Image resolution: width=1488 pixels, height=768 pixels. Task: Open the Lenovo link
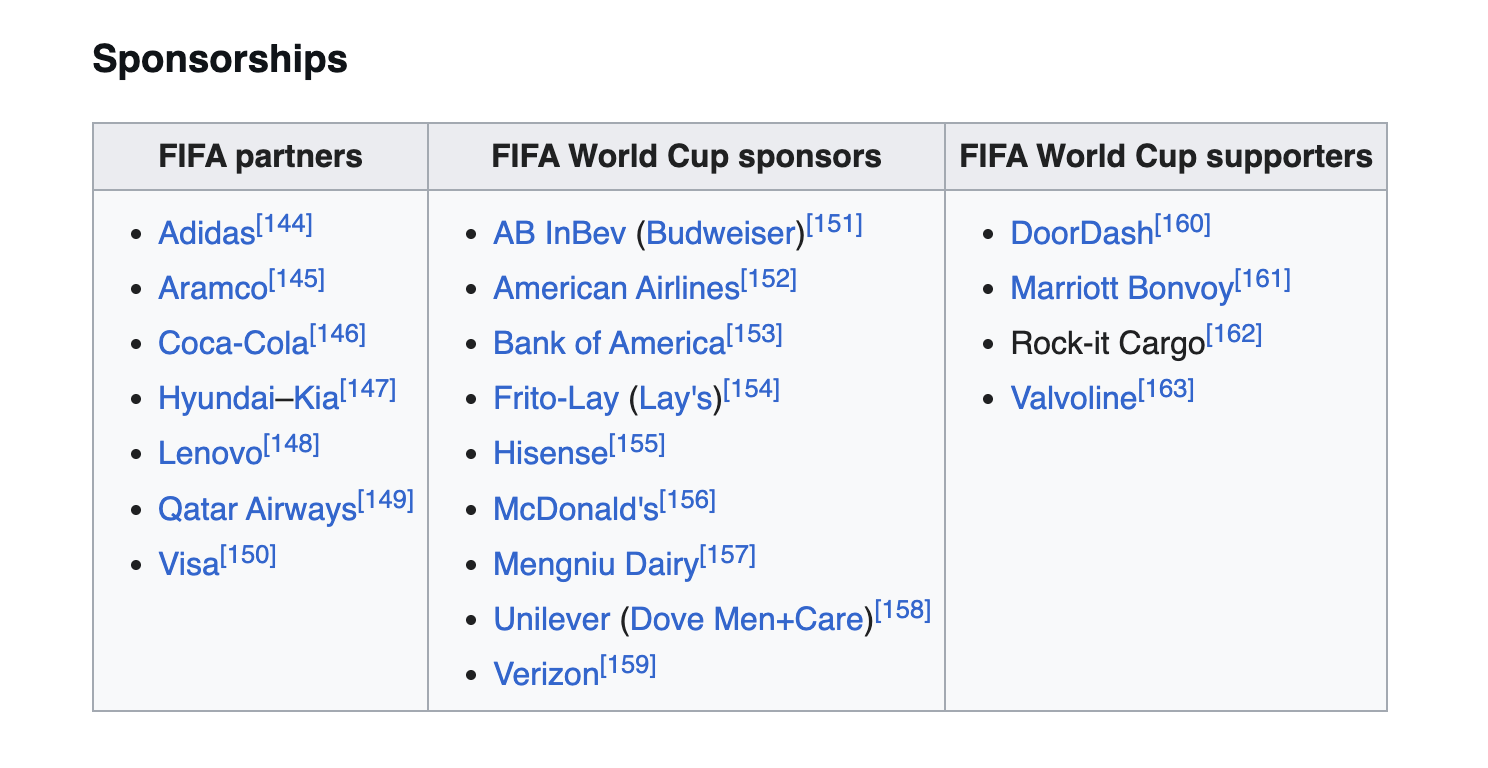tap(210, 454)
